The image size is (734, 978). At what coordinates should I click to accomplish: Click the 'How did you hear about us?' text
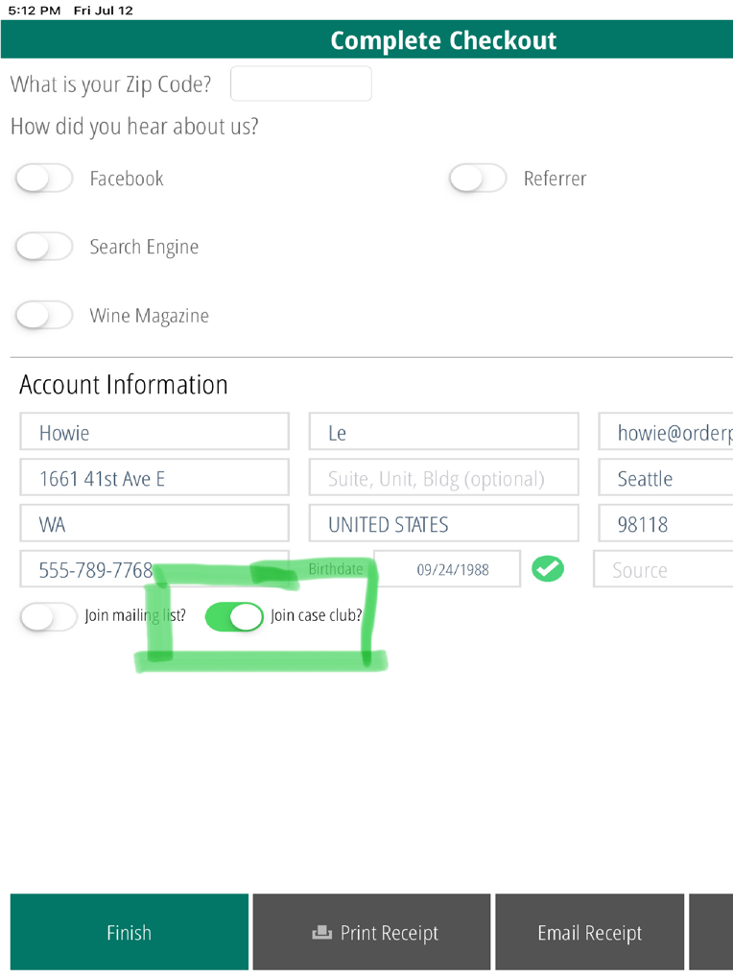134,127
